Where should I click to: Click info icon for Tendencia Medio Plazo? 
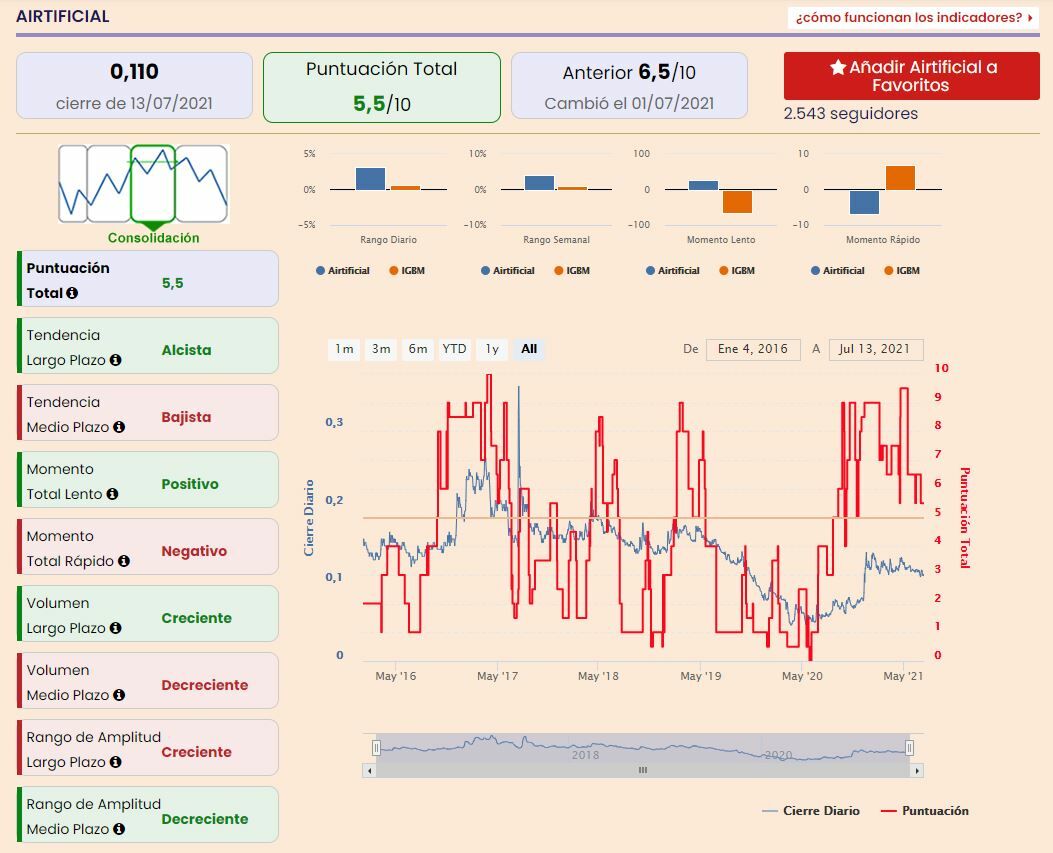click(119, 427)
